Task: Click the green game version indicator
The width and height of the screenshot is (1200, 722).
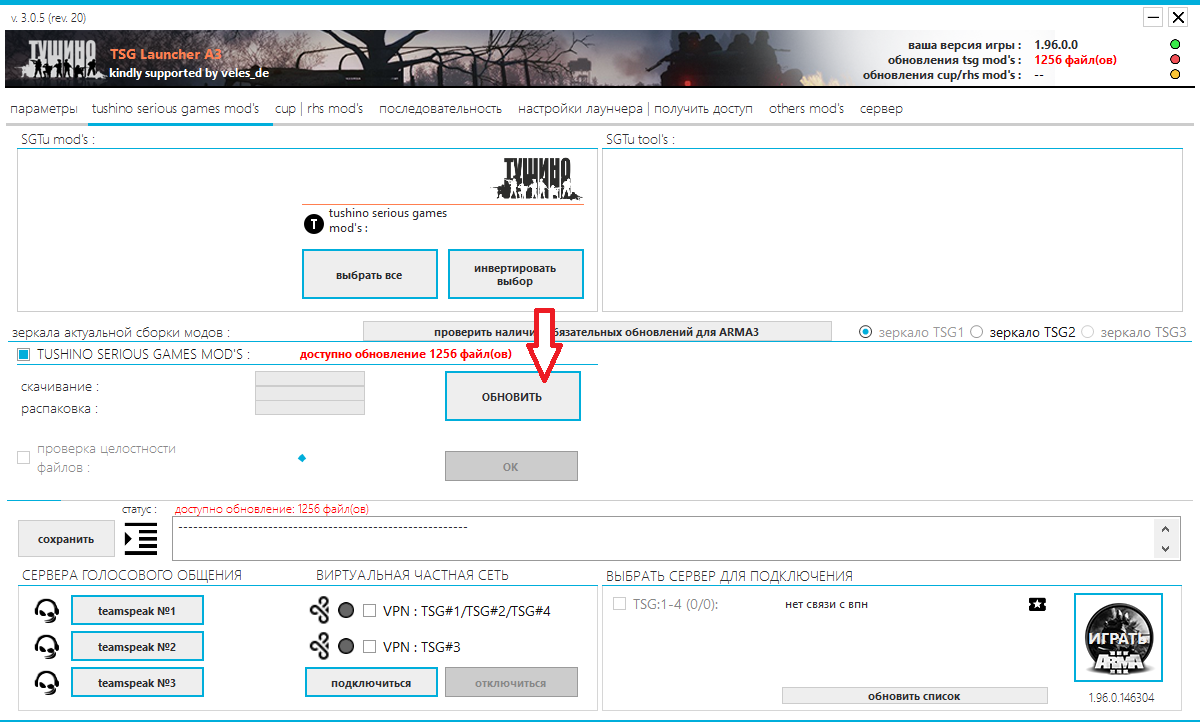Action: [1174, 44]
